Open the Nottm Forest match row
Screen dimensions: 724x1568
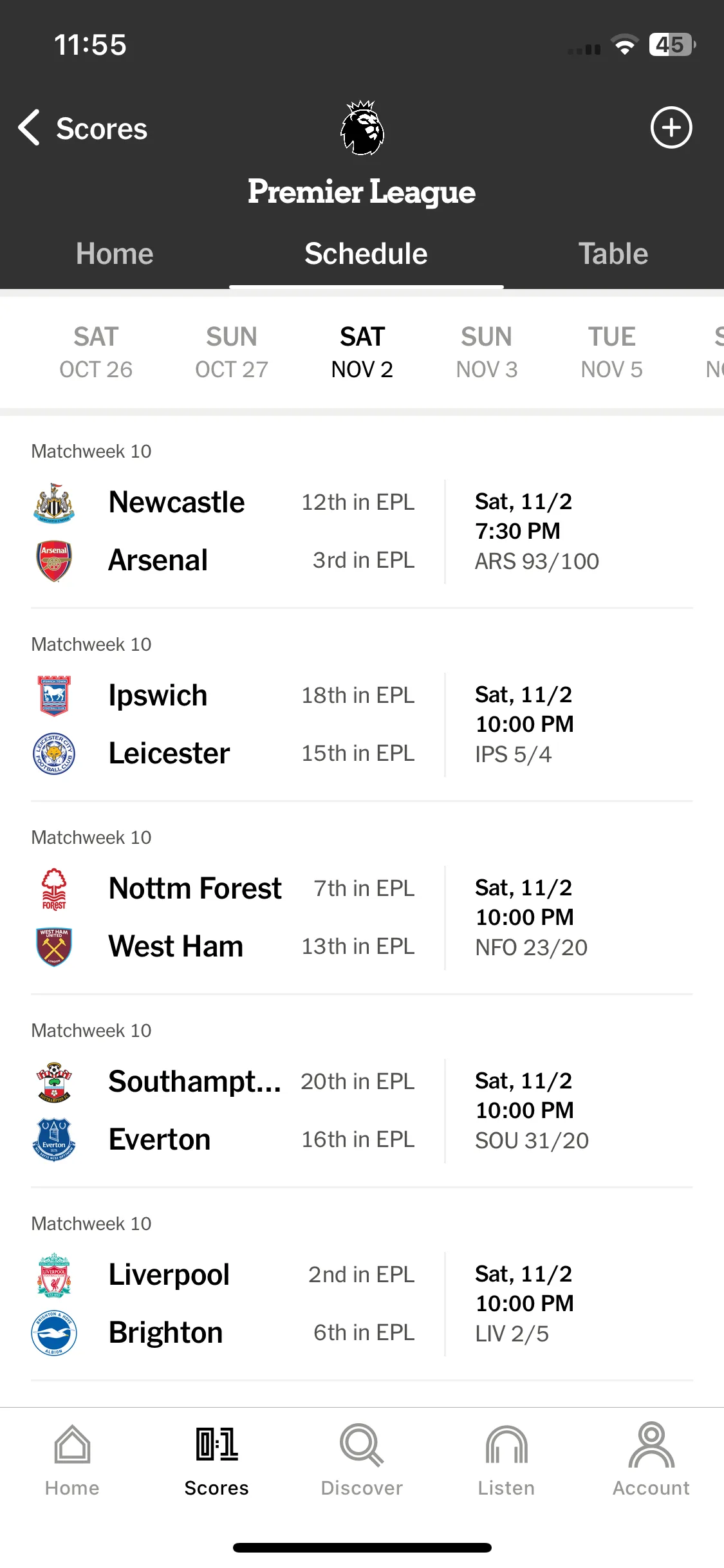tap(362, 917)
